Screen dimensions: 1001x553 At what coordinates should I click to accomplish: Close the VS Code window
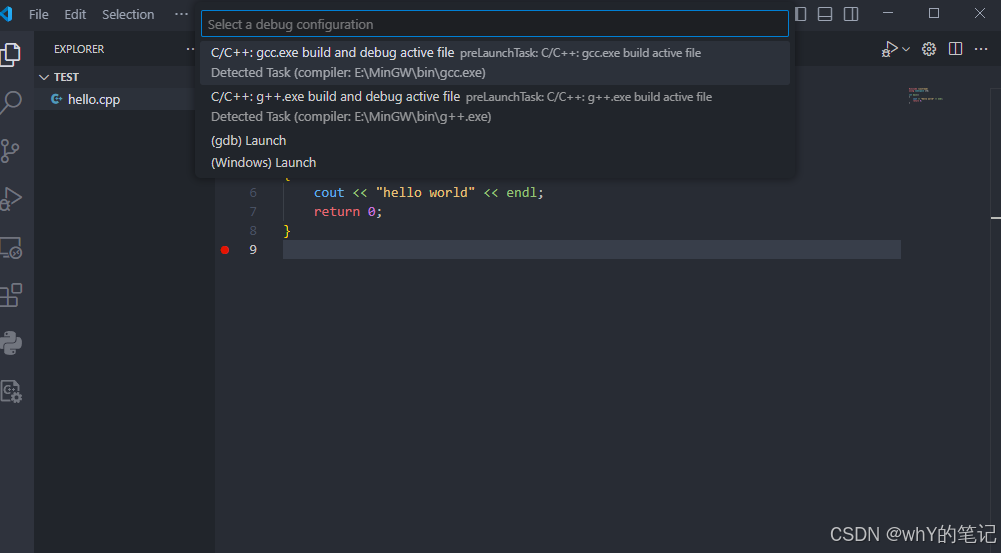[x=980, y=13]
